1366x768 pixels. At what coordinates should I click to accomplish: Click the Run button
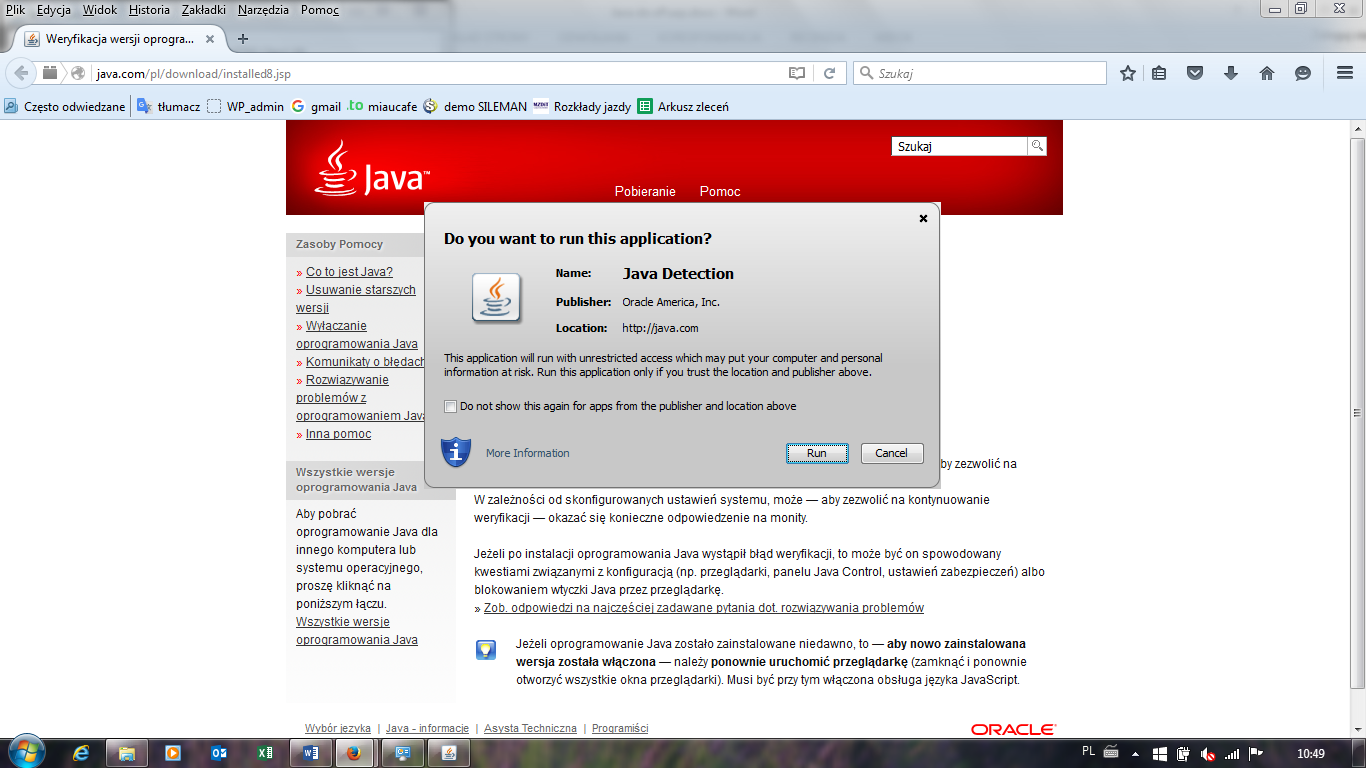(817, 453)
